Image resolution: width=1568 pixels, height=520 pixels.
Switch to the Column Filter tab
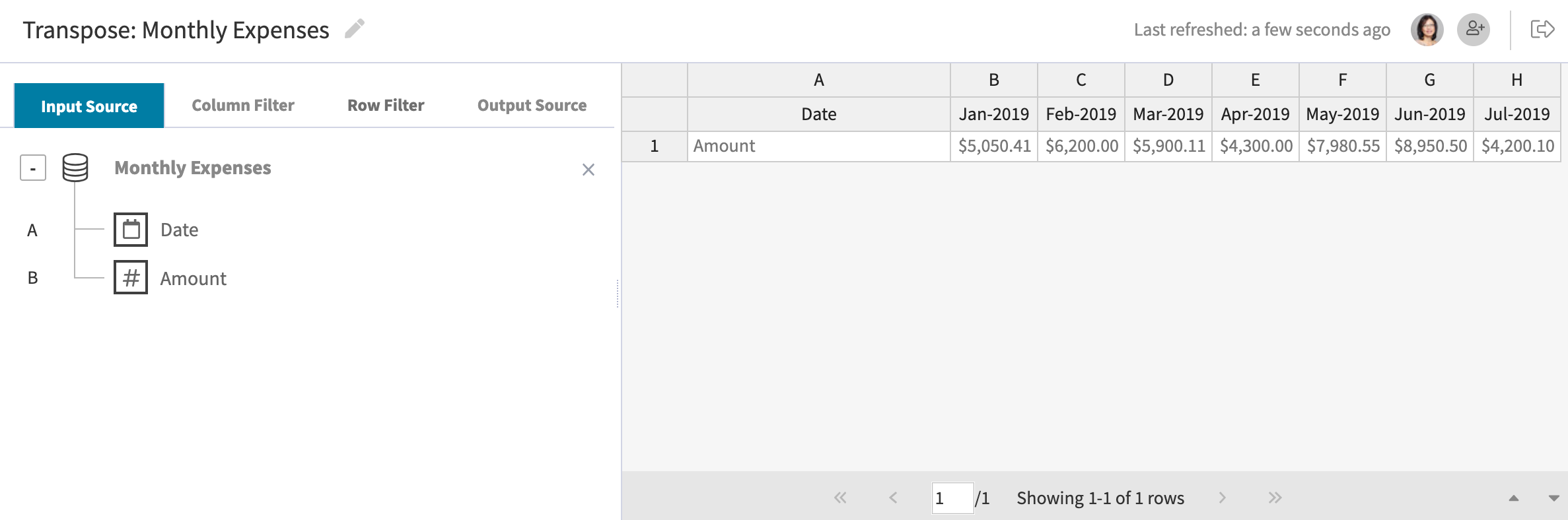242,104
